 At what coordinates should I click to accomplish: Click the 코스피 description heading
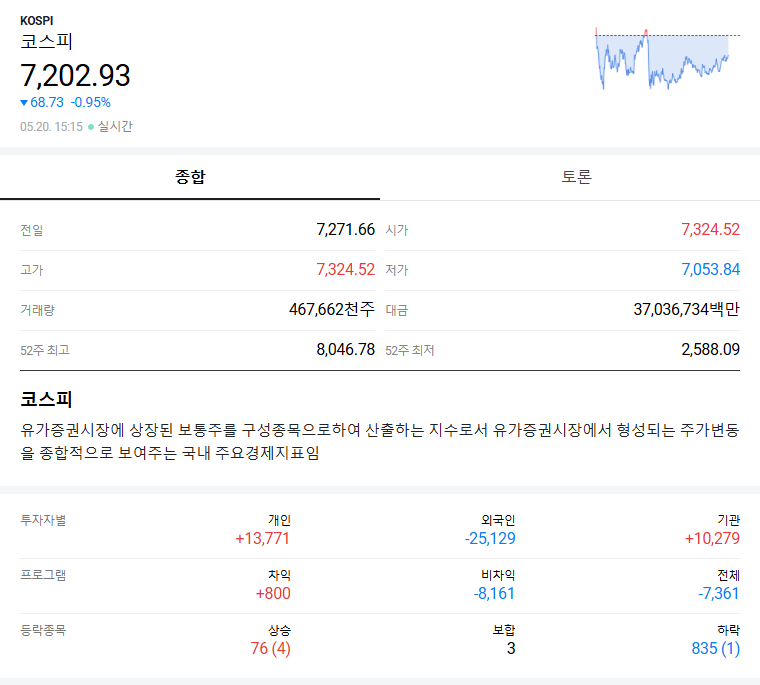(x=46, y=399)
